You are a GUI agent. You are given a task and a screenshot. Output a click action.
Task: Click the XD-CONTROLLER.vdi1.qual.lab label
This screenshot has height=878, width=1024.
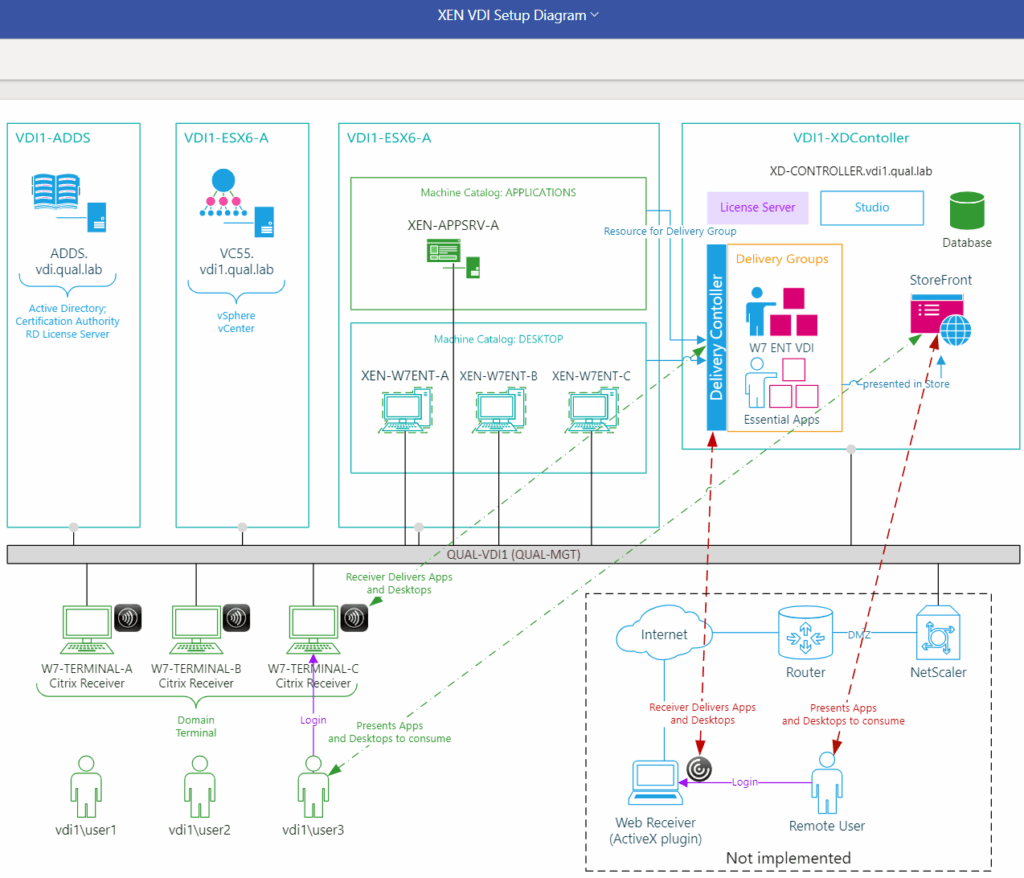(851, 171)
